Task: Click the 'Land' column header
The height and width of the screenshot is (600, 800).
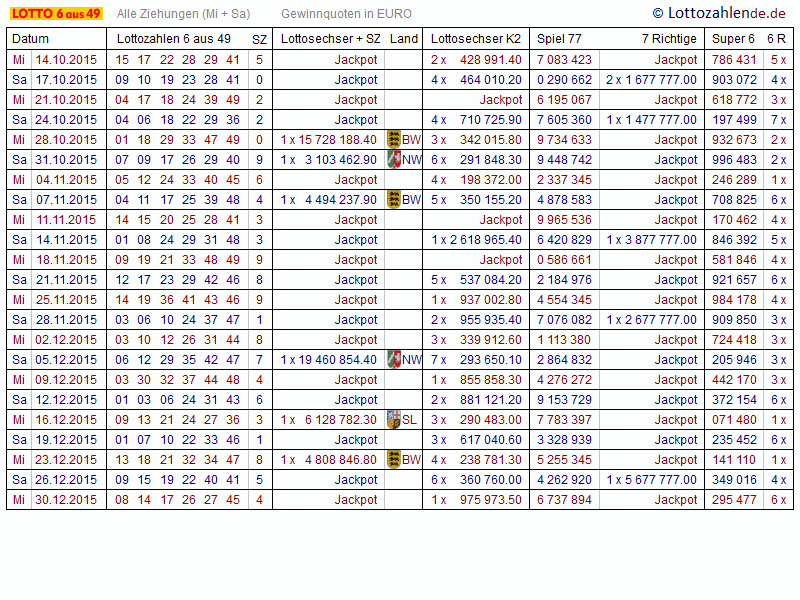Action: click(404, 39)
